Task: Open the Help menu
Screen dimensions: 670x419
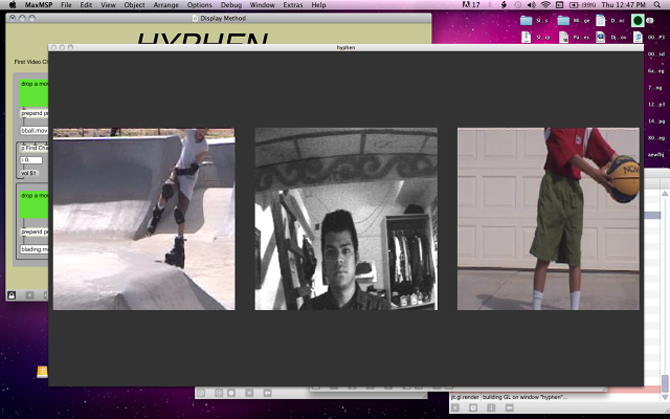Action: (x=318, y=5)
